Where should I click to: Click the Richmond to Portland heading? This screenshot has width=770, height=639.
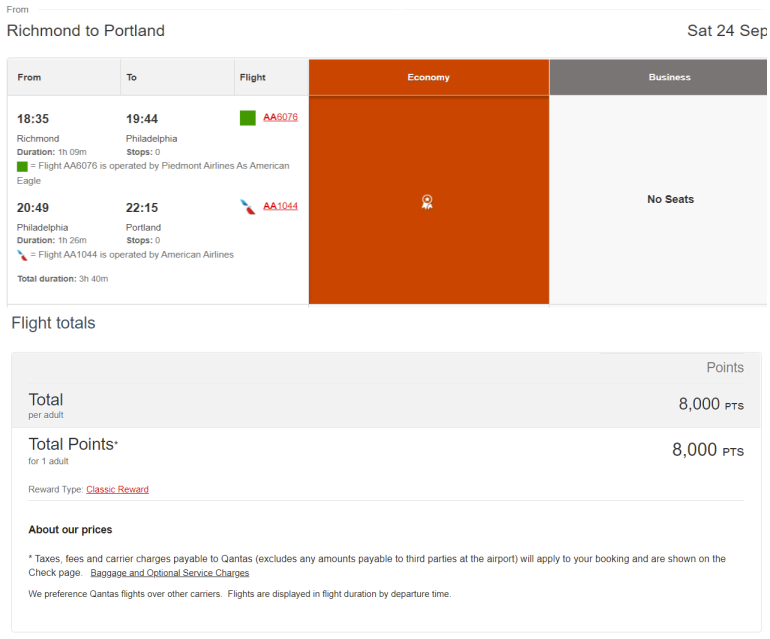tap(86, 31)
